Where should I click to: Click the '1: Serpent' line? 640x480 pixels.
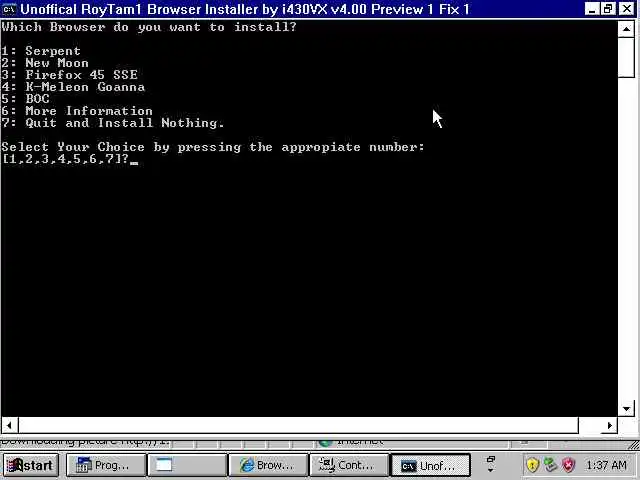pyautogui.click(x=41, y=51)
